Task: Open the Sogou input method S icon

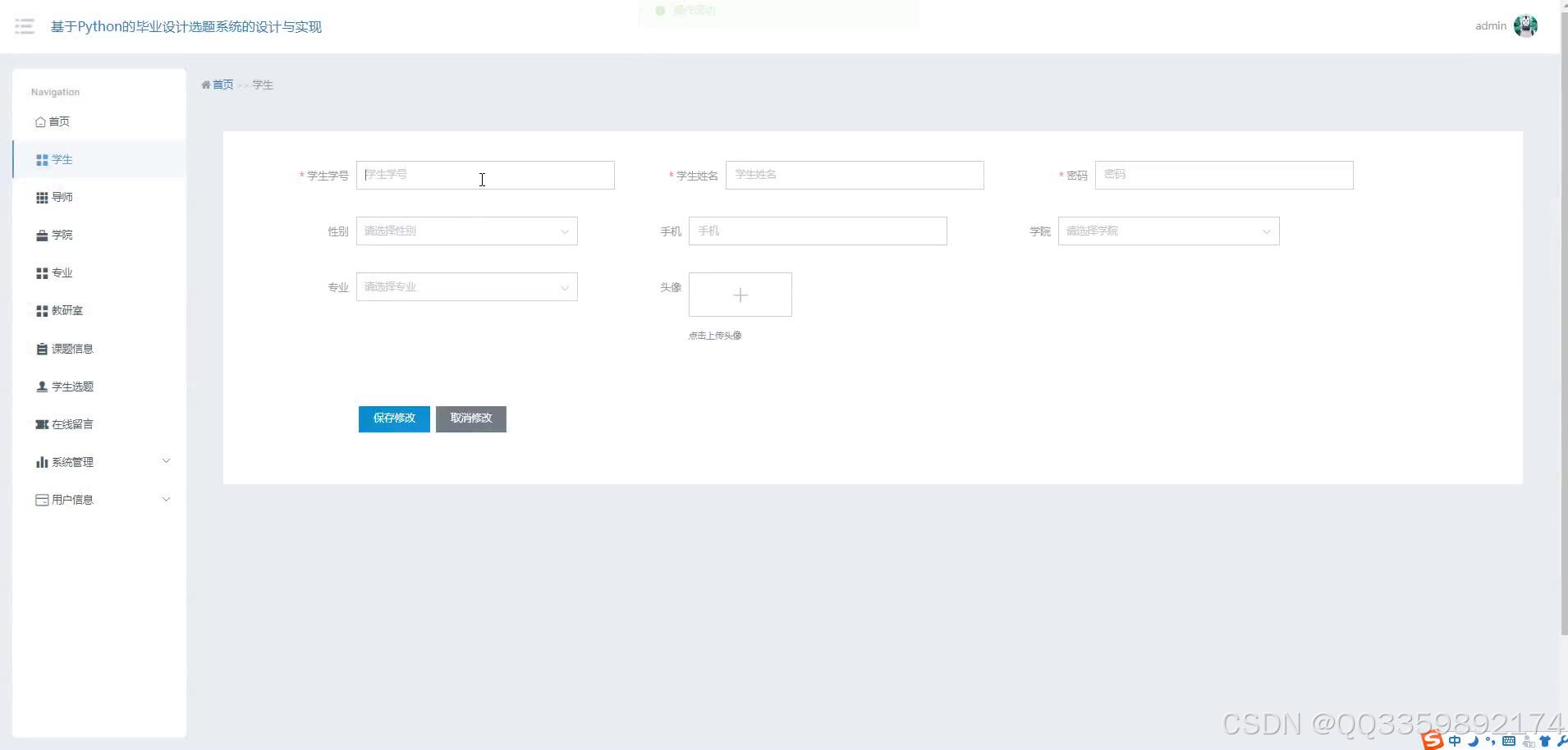Action: pyautogui.click(x=1433, y=740)
